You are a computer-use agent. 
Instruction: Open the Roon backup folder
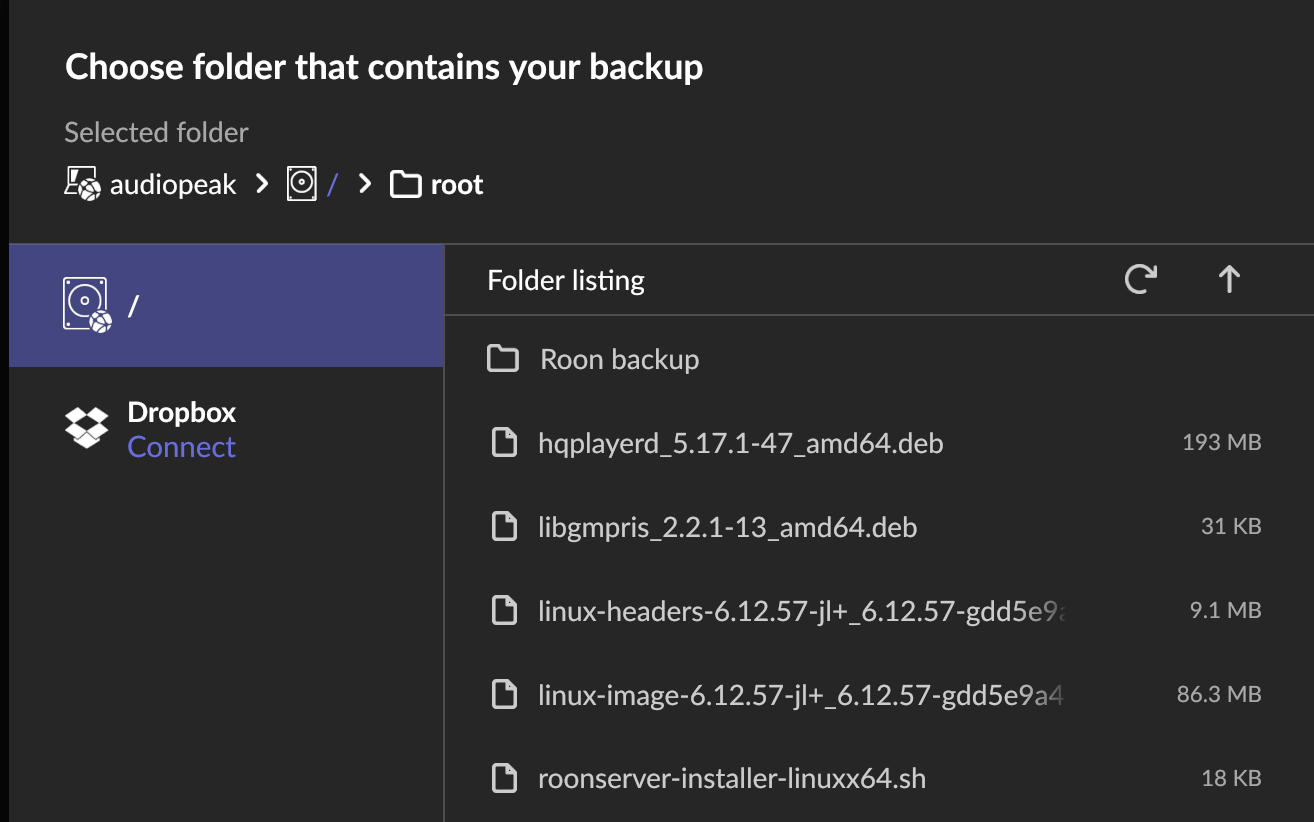tap(619, 359)
